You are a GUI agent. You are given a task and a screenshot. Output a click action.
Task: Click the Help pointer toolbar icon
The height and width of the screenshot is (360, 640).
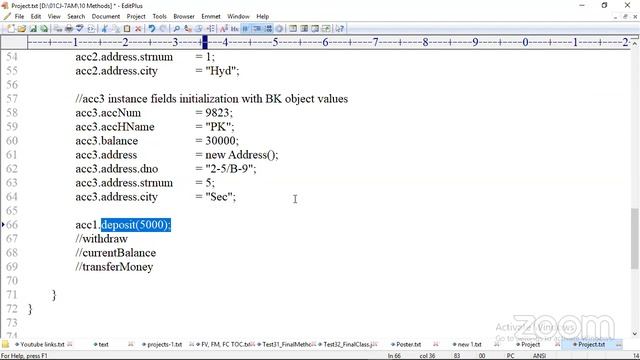340,29
